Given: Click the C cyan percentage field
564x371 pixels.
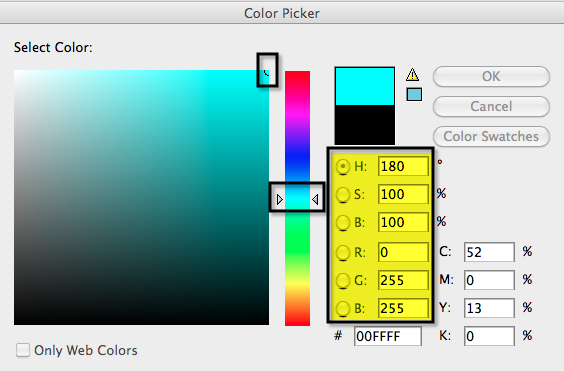Looking at the screenshot, I should coord(489,252).
